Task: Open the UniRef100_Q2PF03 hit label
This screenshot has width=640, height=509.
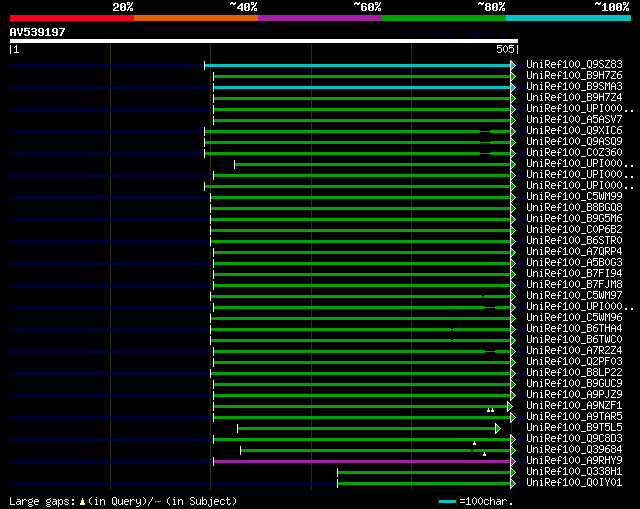Action: pos(574,362)
